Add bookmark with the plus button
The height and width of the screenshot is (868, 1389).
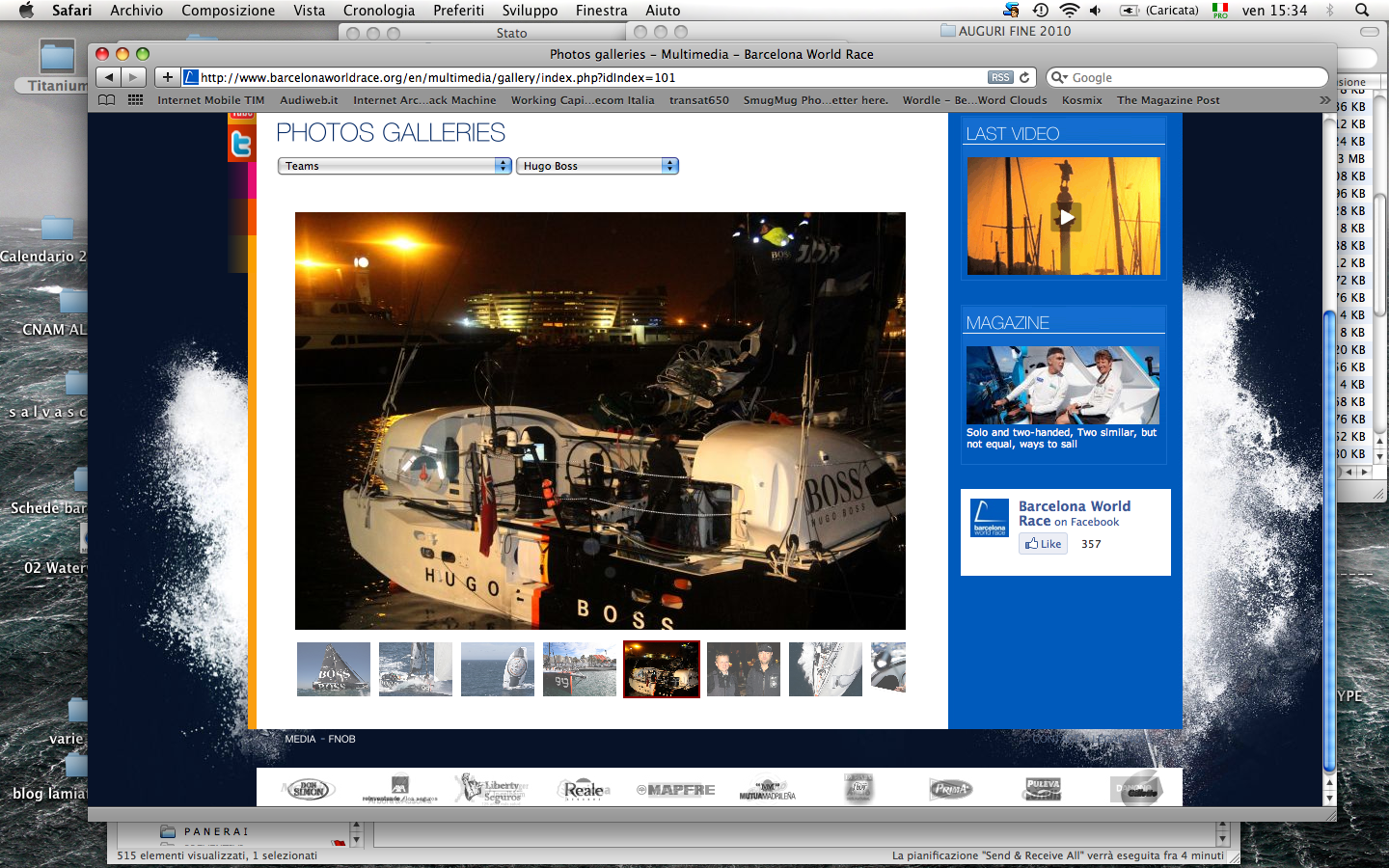point(167,77)
